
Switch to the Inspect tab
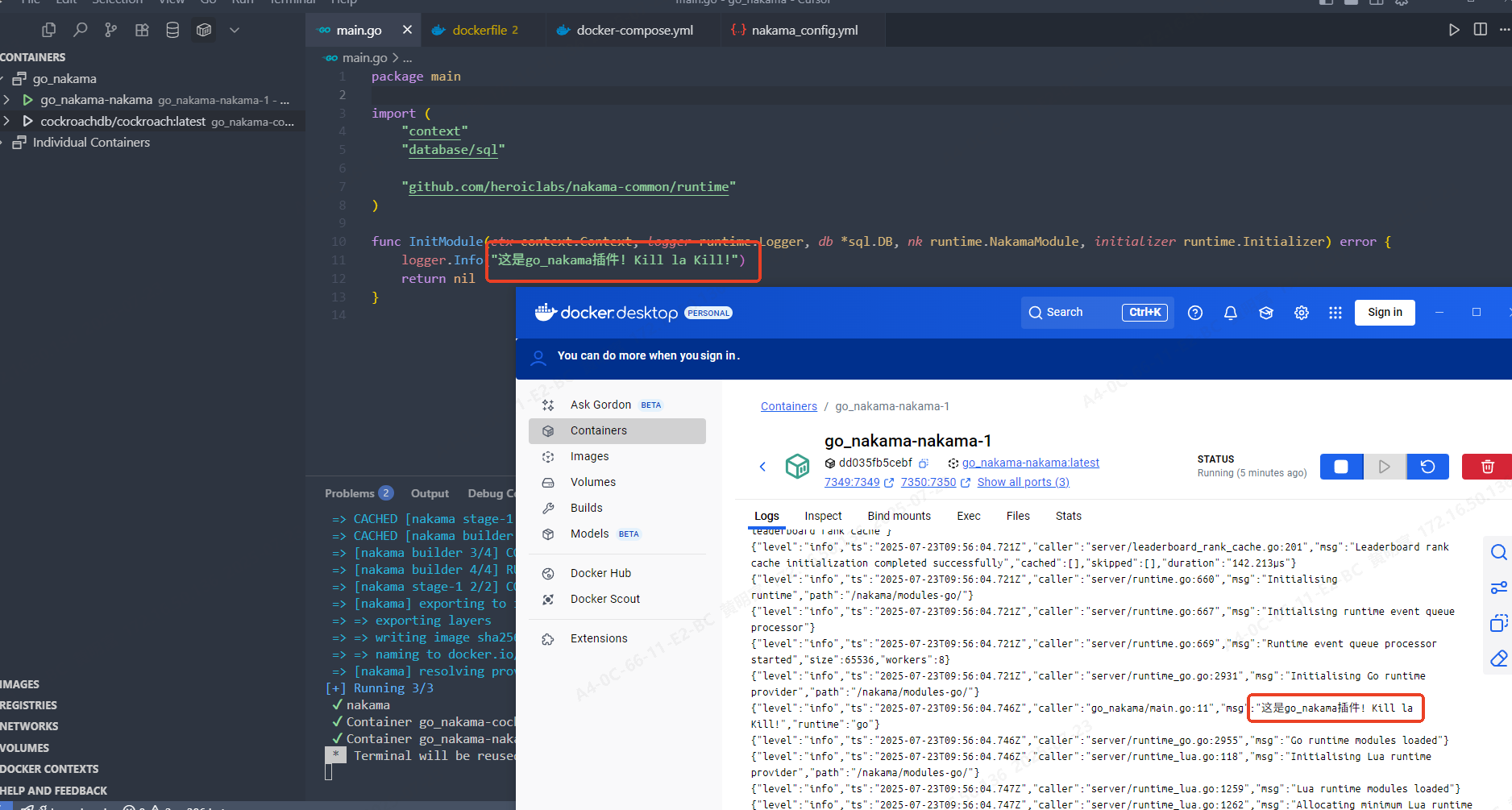pos(822,516)
